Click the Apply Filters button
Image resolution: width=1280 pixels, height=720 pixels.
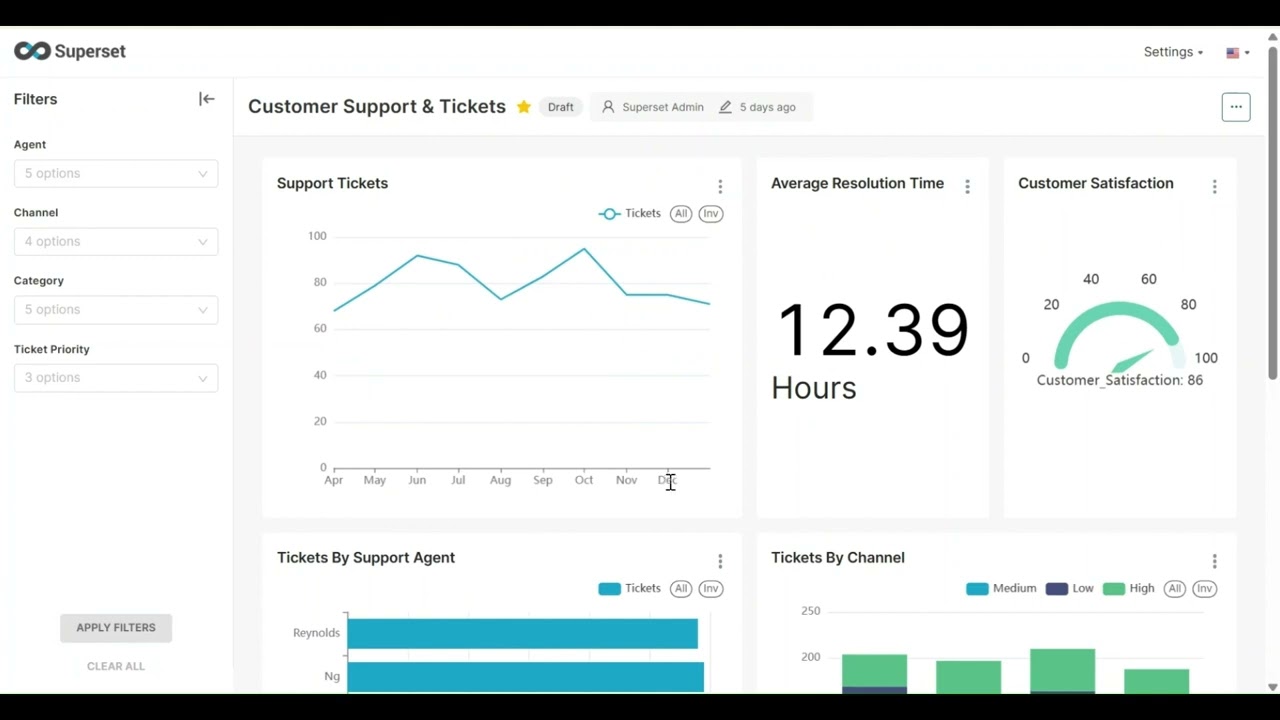[116, 628]
